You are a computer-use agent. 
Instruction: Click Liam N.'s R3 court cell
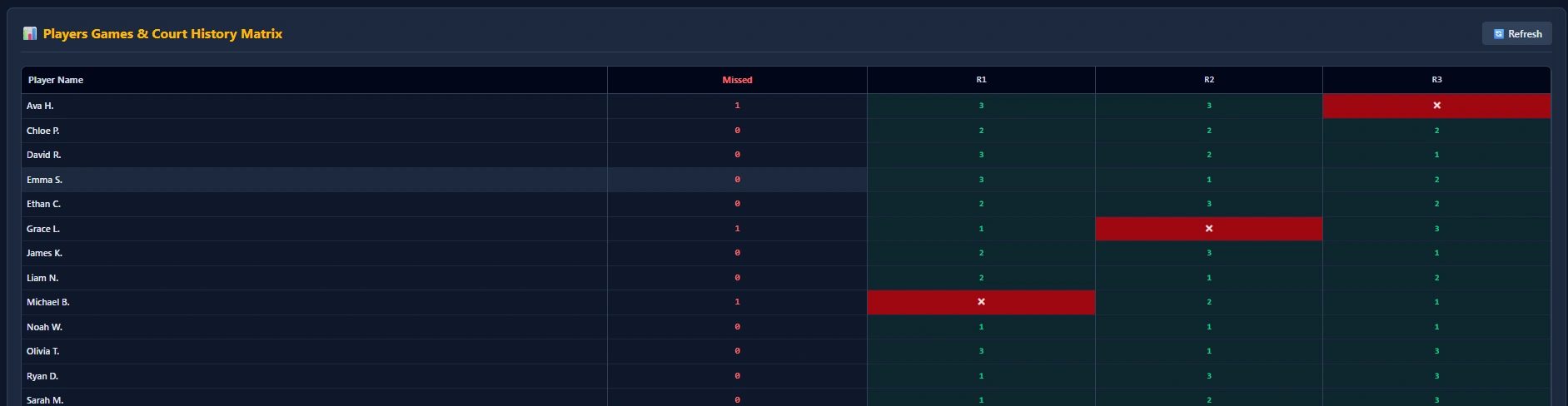click(1436, 278)
